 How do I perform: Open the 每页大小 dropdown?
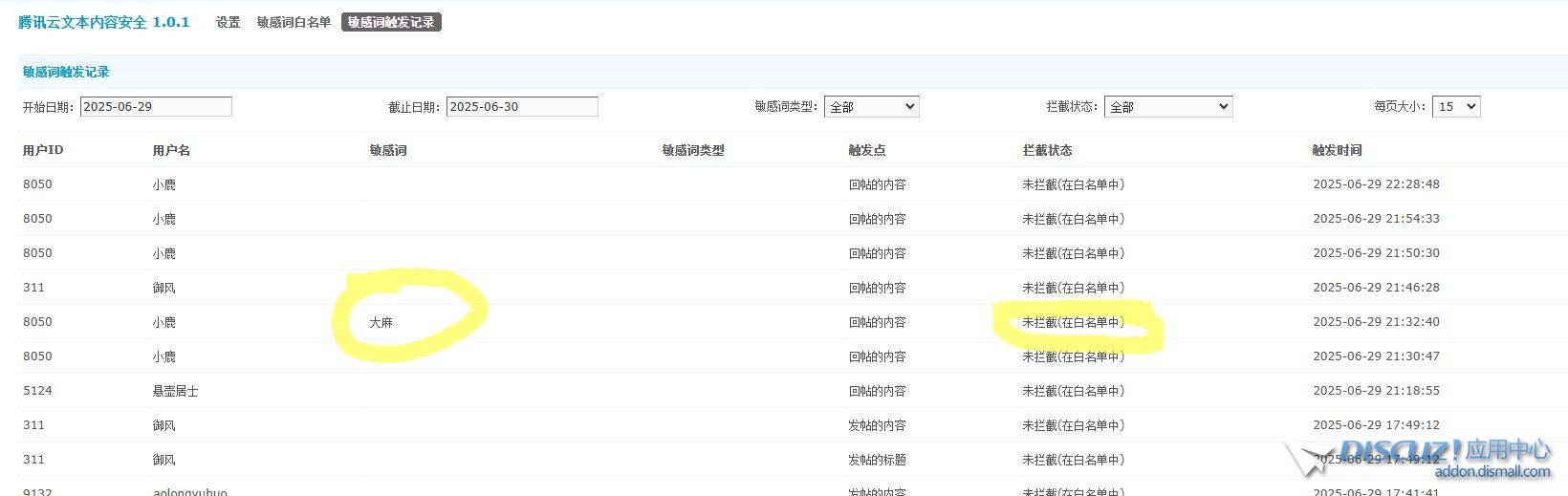click(x=1456, y=107)
